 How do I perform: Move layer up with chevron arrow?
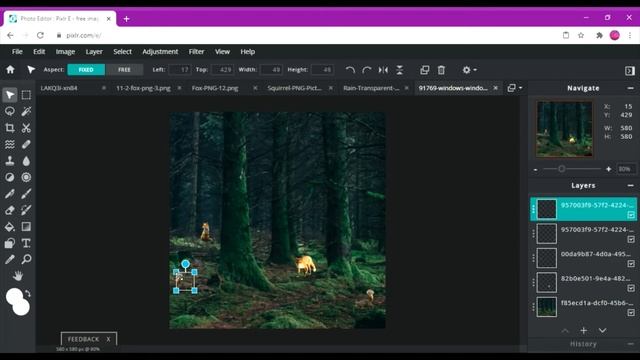(565, 330)
